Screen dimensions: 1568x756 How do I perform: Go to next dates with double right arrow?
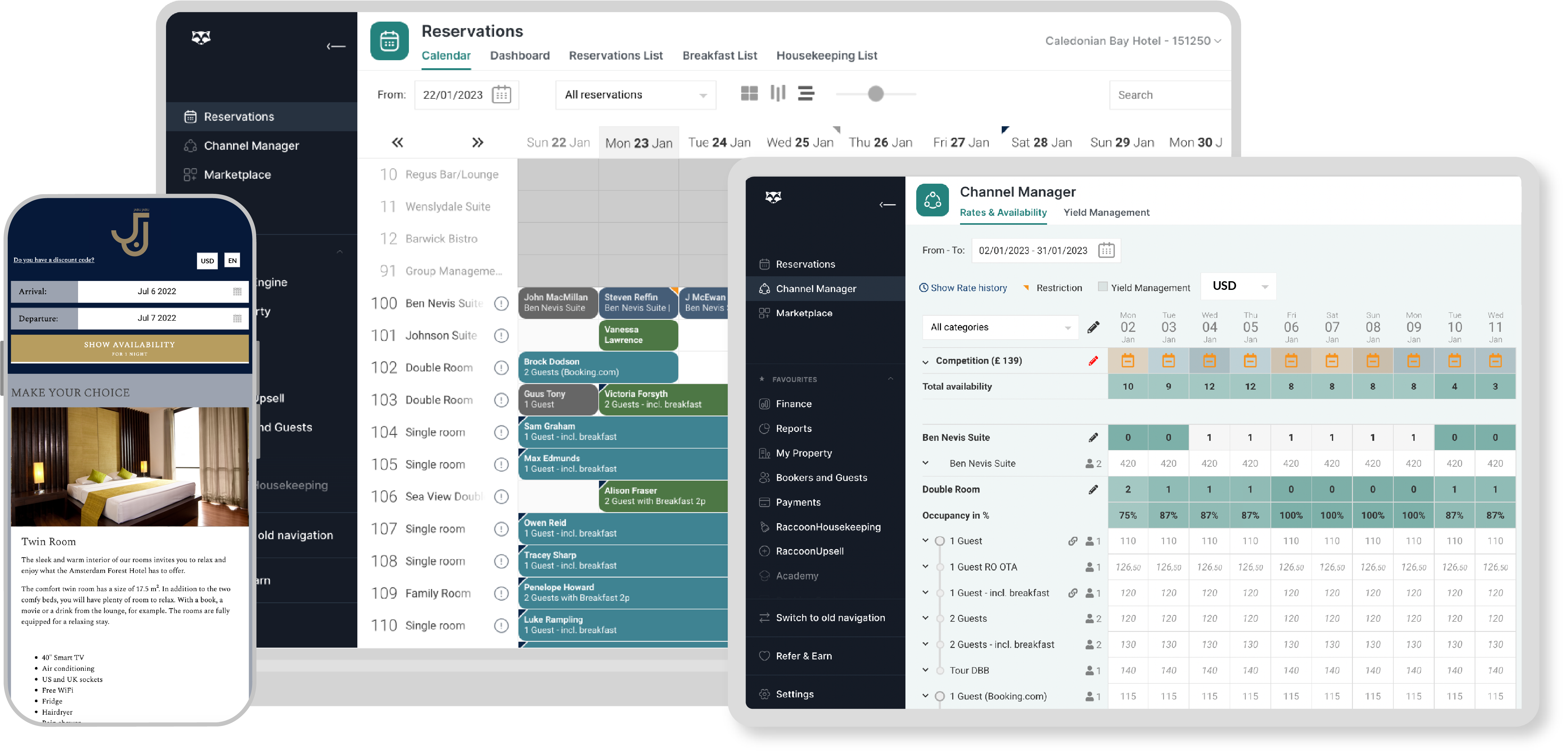(x=478, y=142)
